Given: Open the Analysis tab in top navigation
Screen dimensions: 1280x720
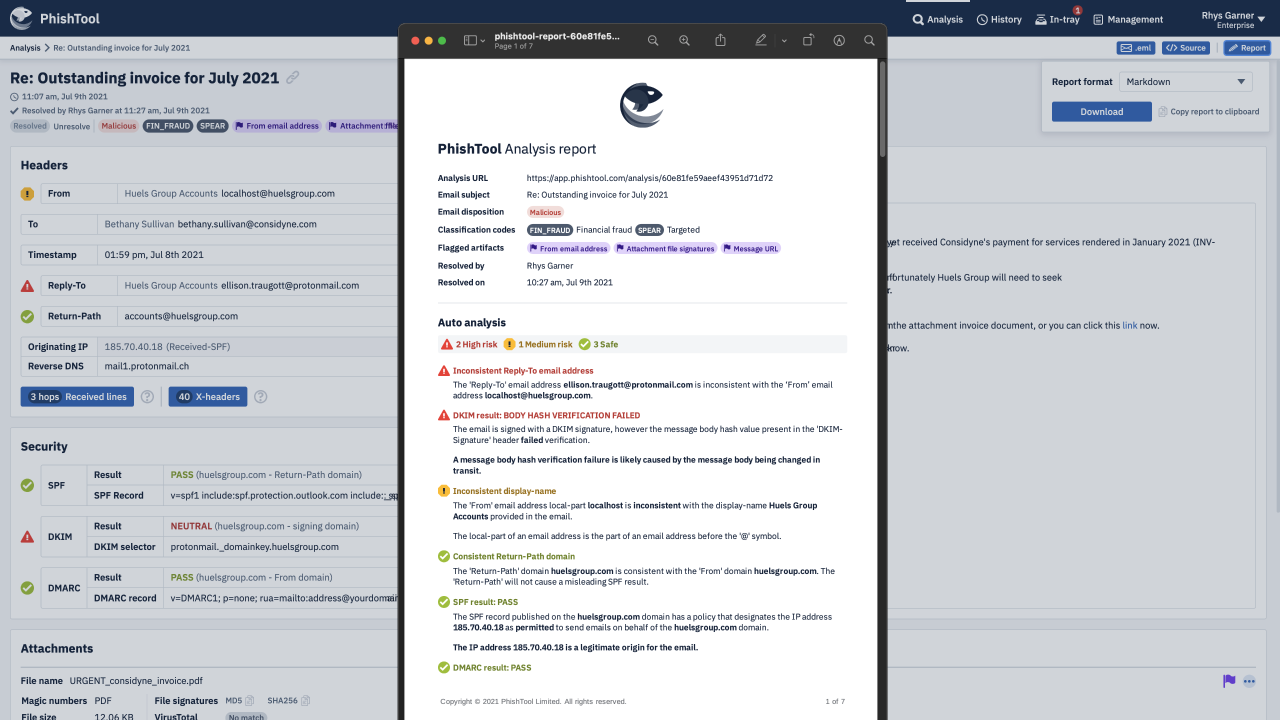Looking at the screenshot, I should tap(937, 19).
